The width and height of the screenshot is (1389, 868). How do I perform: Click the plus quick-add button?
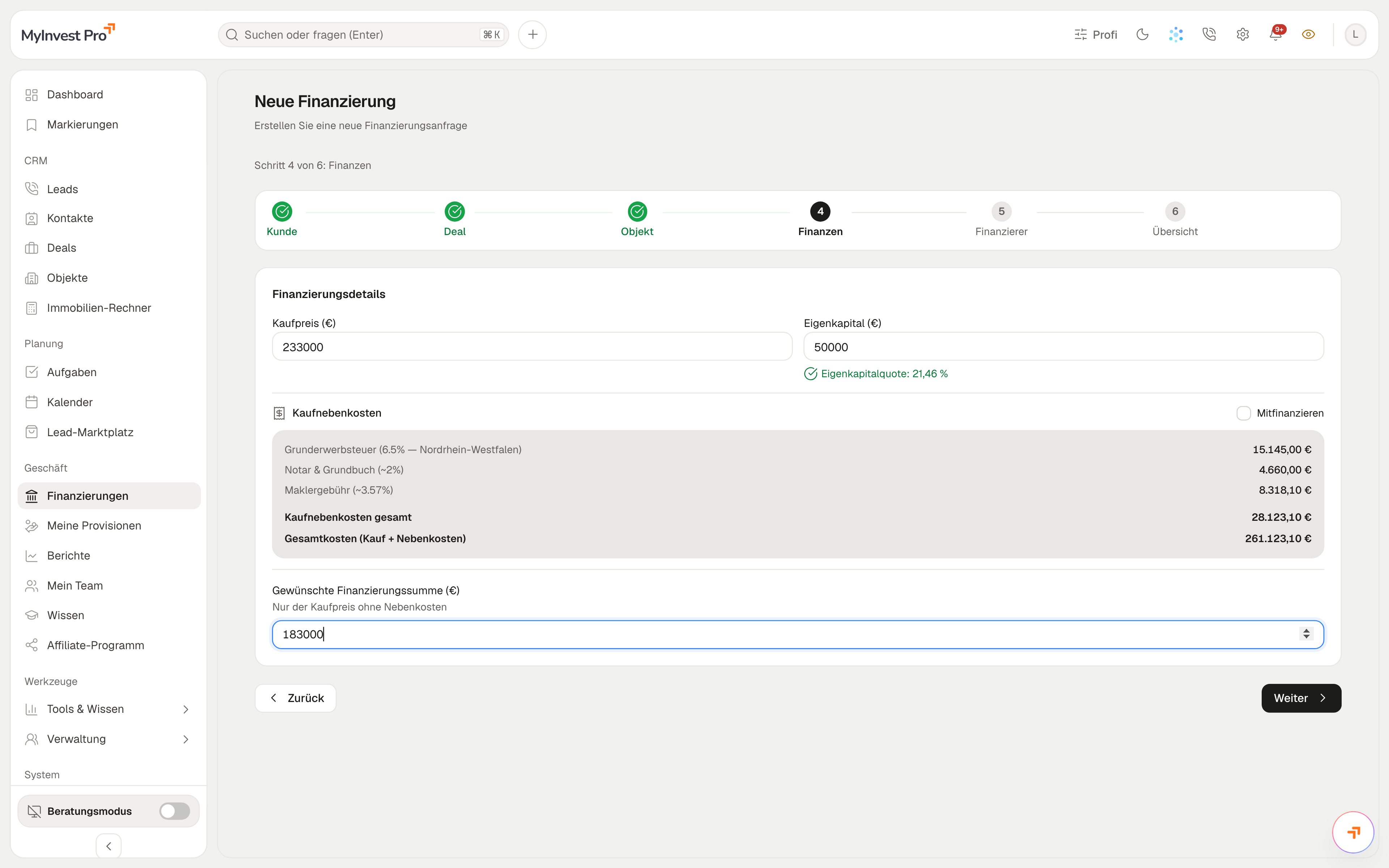532,35
